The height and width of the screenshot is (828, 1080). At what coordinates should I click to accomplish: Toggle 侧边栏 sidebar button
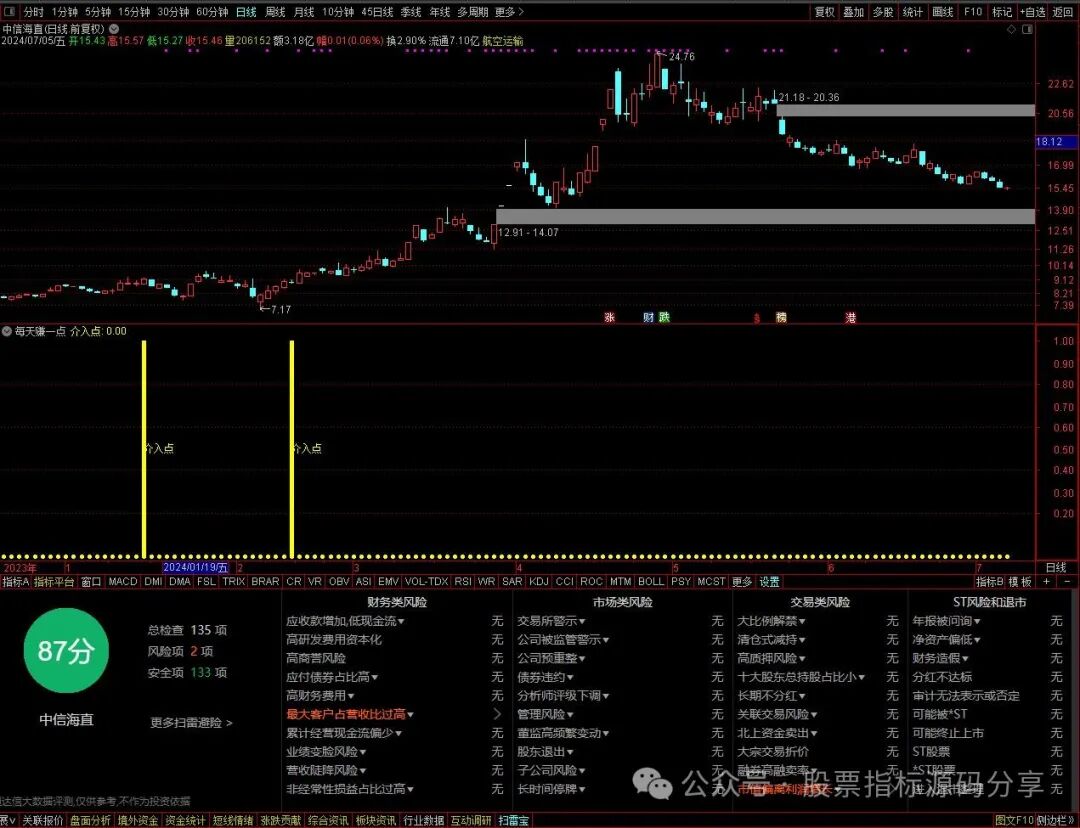tap(1055, 820)
